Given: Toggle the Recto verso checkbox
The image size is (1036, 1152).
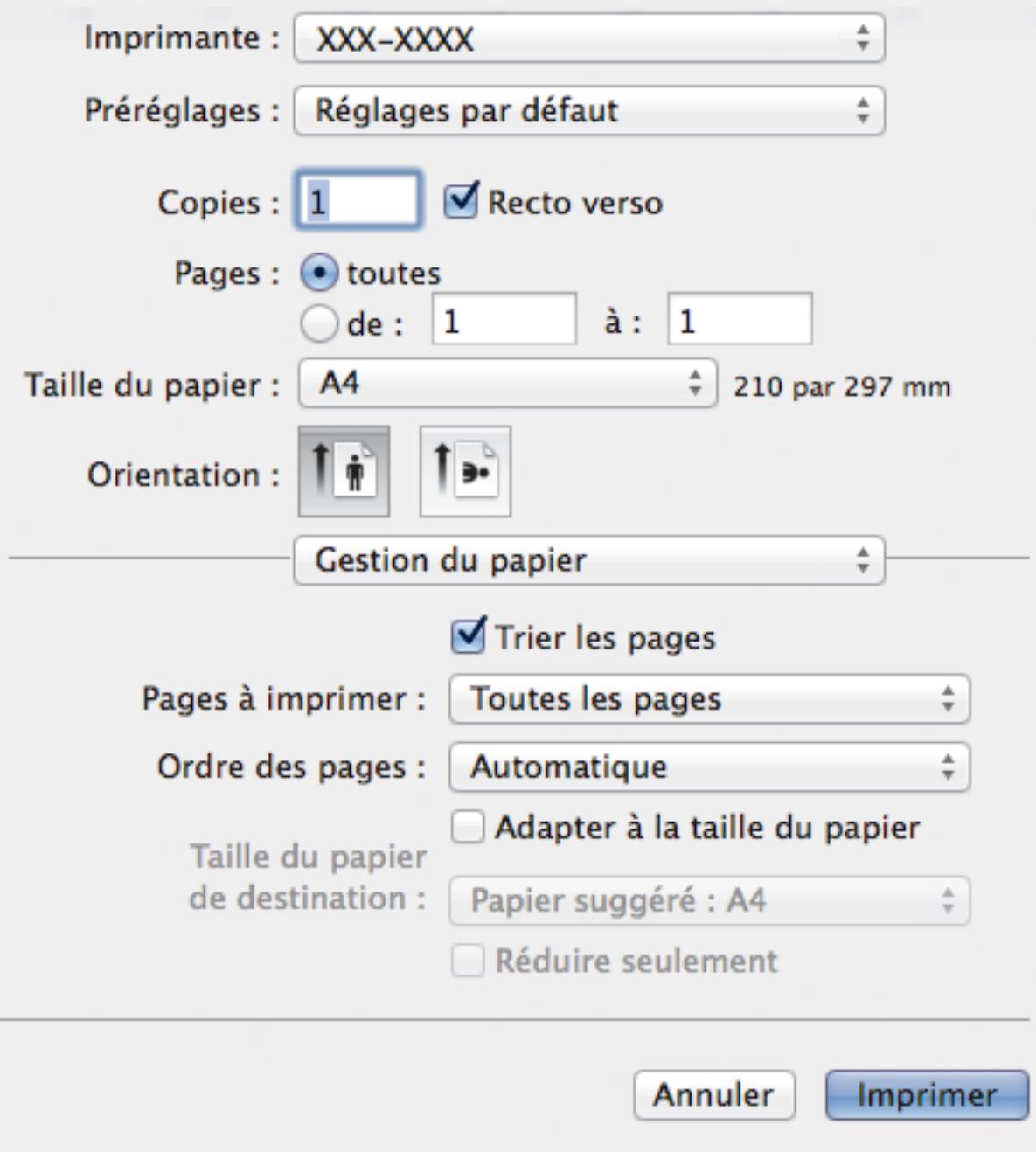Looking at the screenshot, I should (461, 202).
